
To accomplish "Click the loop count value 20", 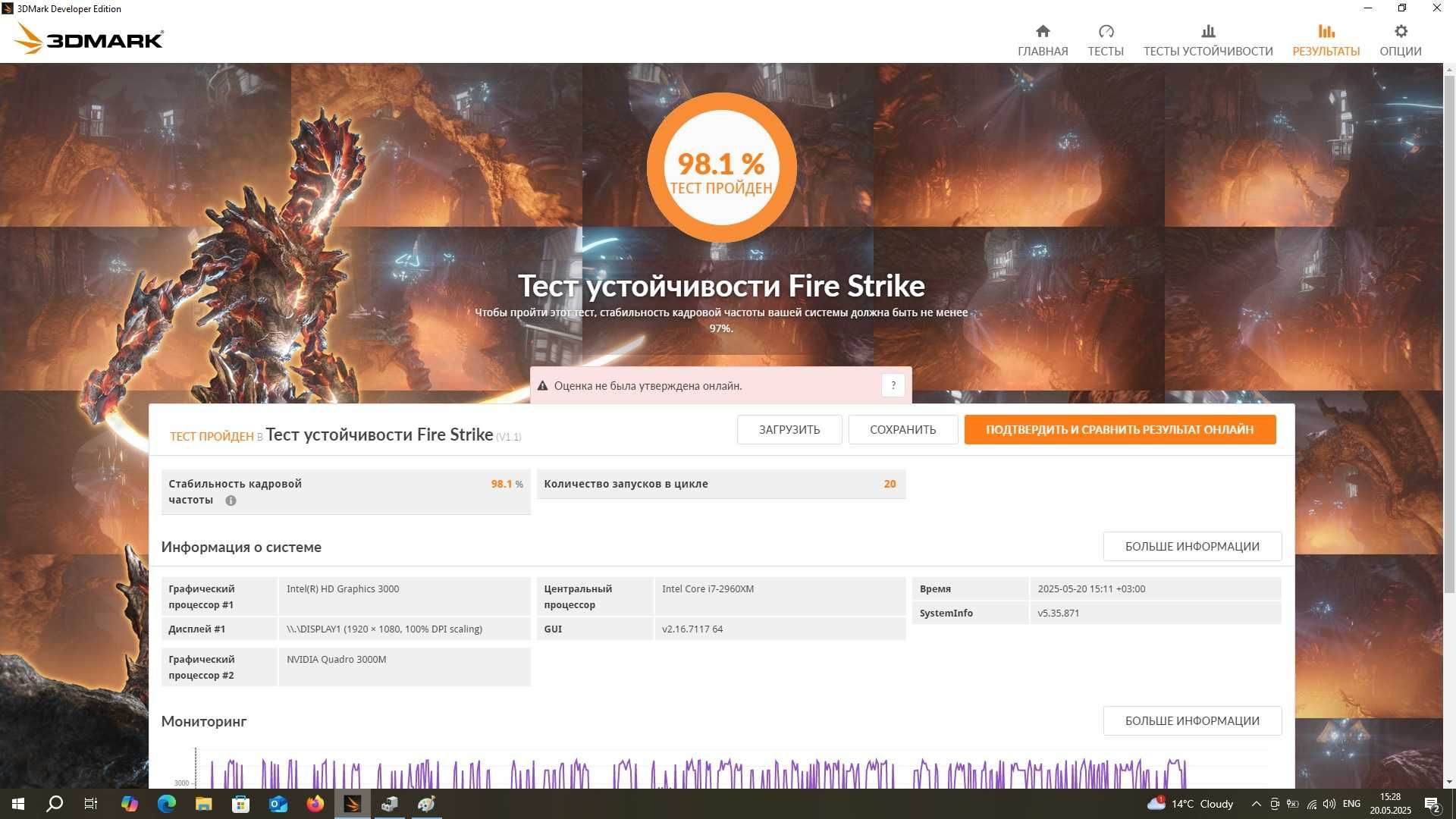I will [890, 484].
